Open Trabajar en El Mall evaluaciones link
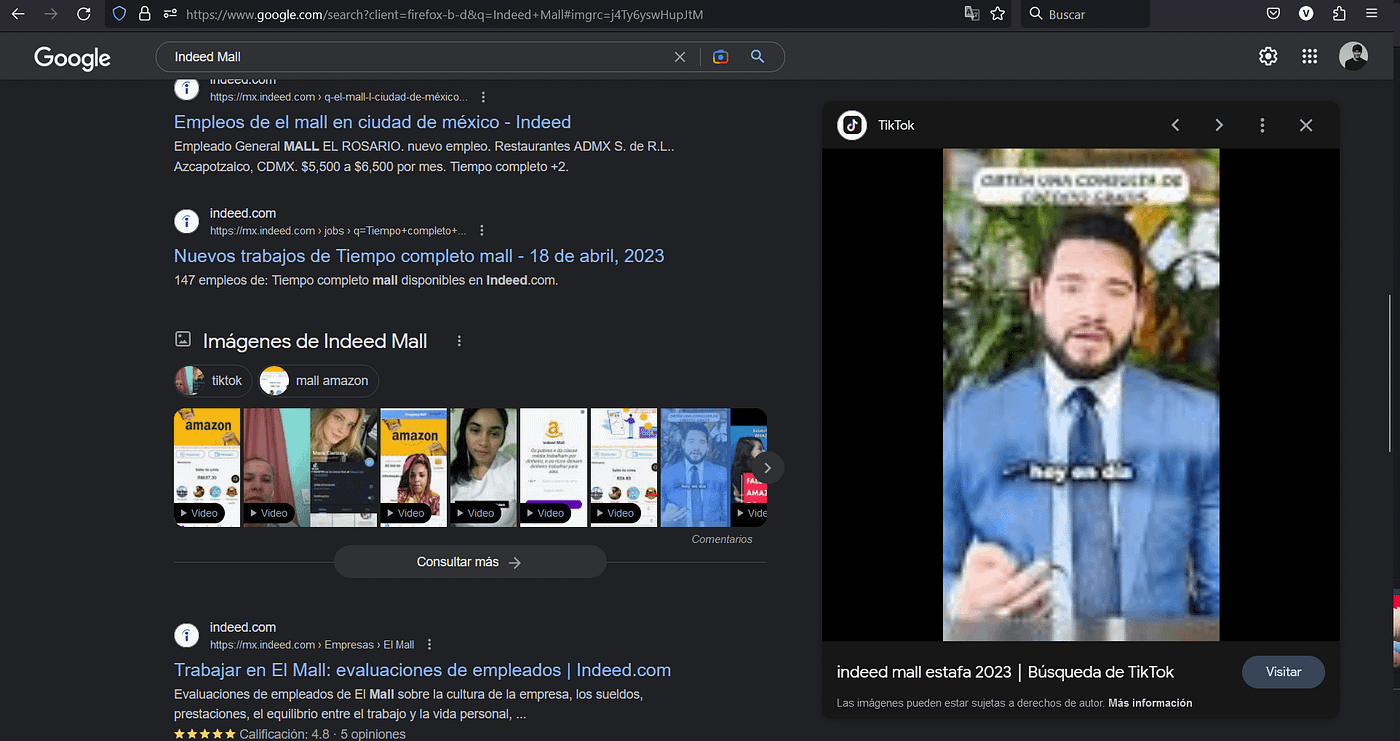Screen dimensions: 1400x741 pyautogui.click(x=422, y=670)
